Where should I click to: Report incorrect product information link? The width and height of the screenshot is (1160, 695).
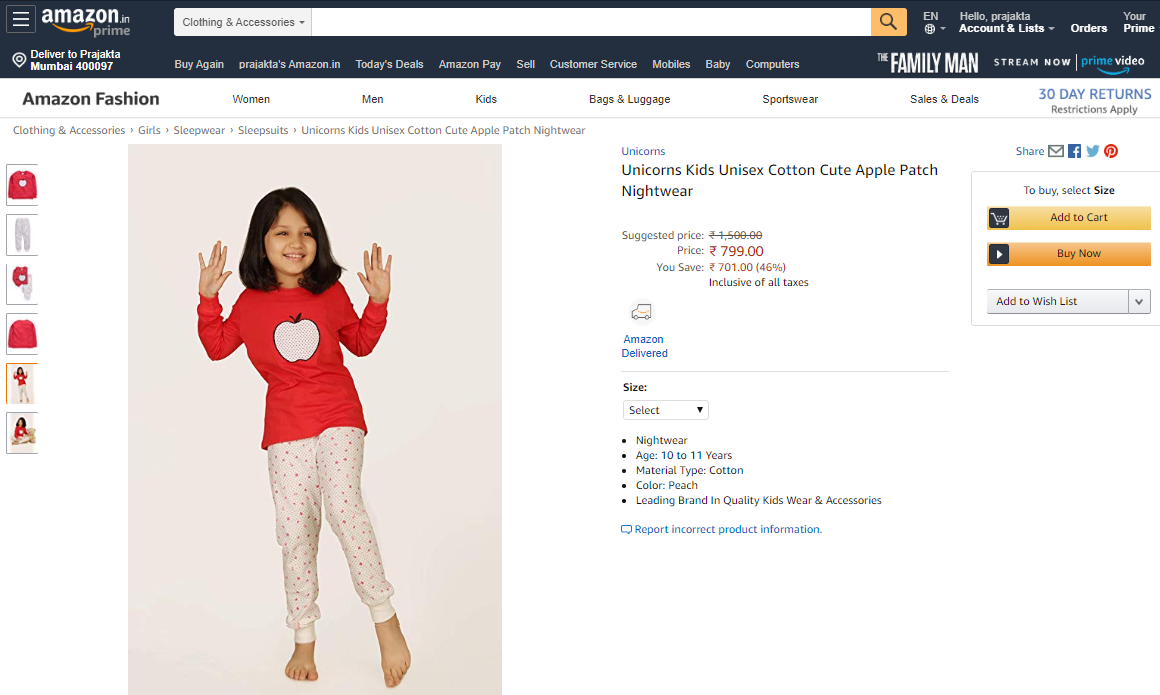pyautogui.click(x=727, y=529)
